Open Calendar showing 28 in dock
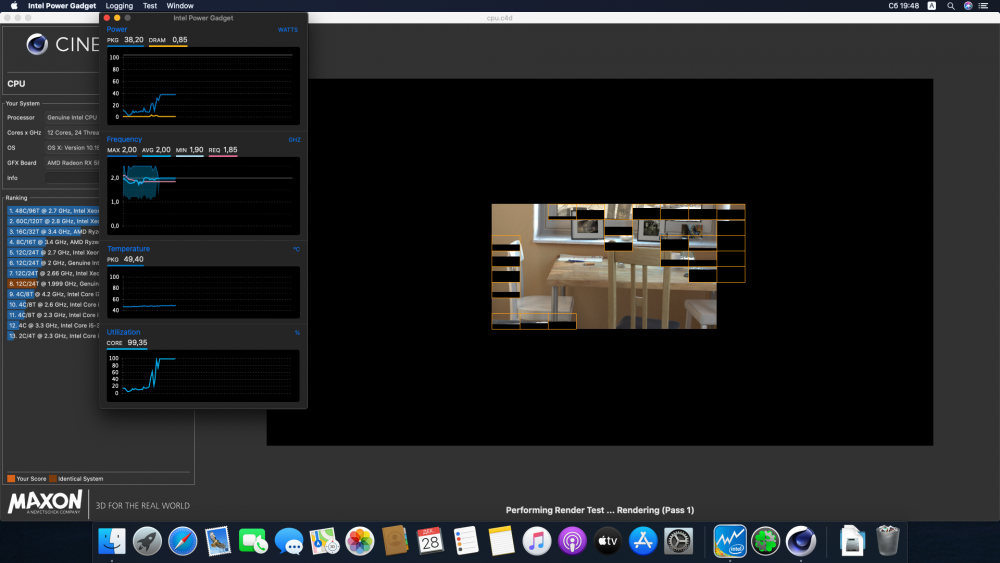 pos(430,541)
